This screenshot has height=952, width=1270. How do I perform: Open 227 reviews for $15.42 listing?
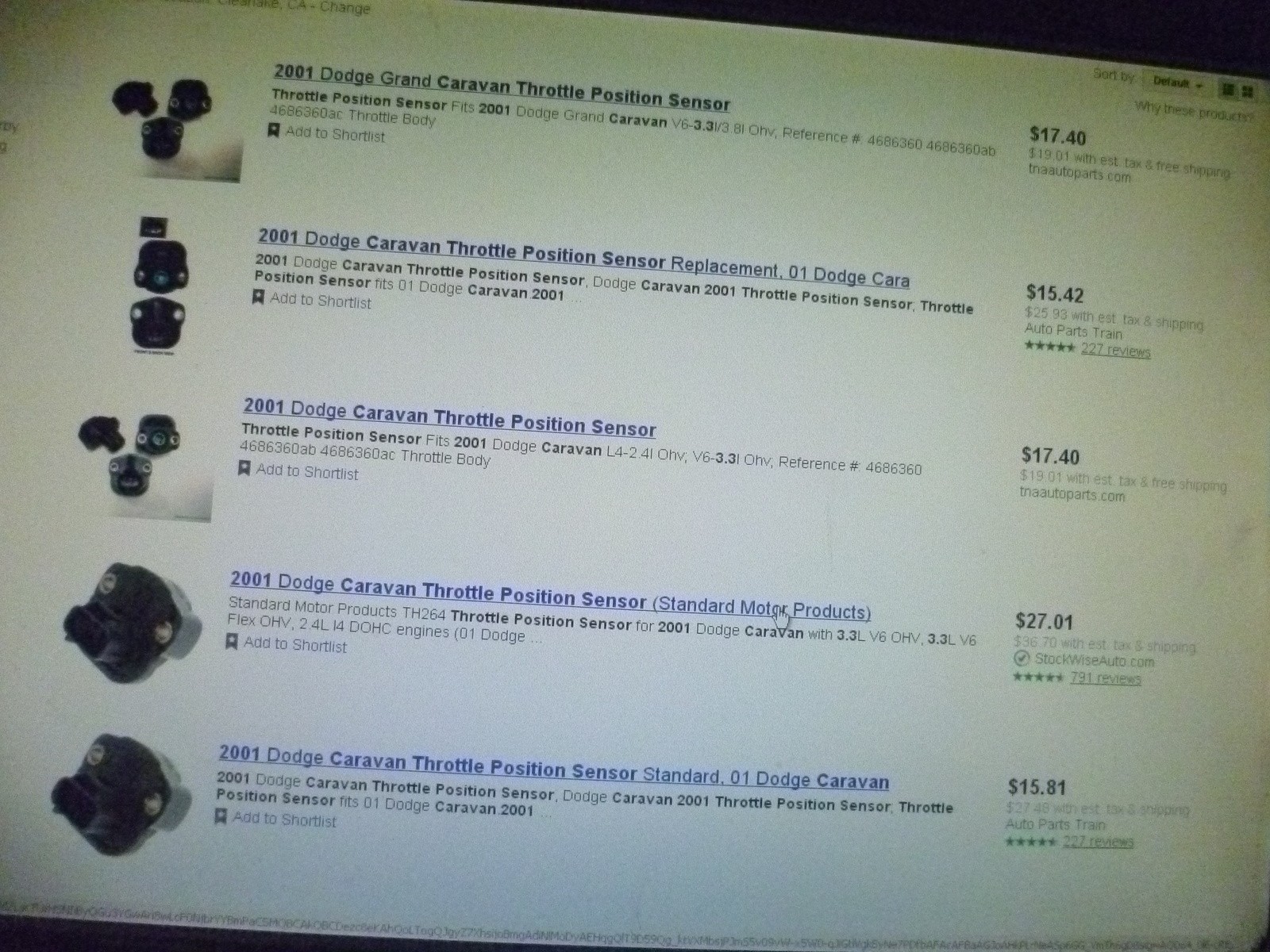coord(1115,350)
